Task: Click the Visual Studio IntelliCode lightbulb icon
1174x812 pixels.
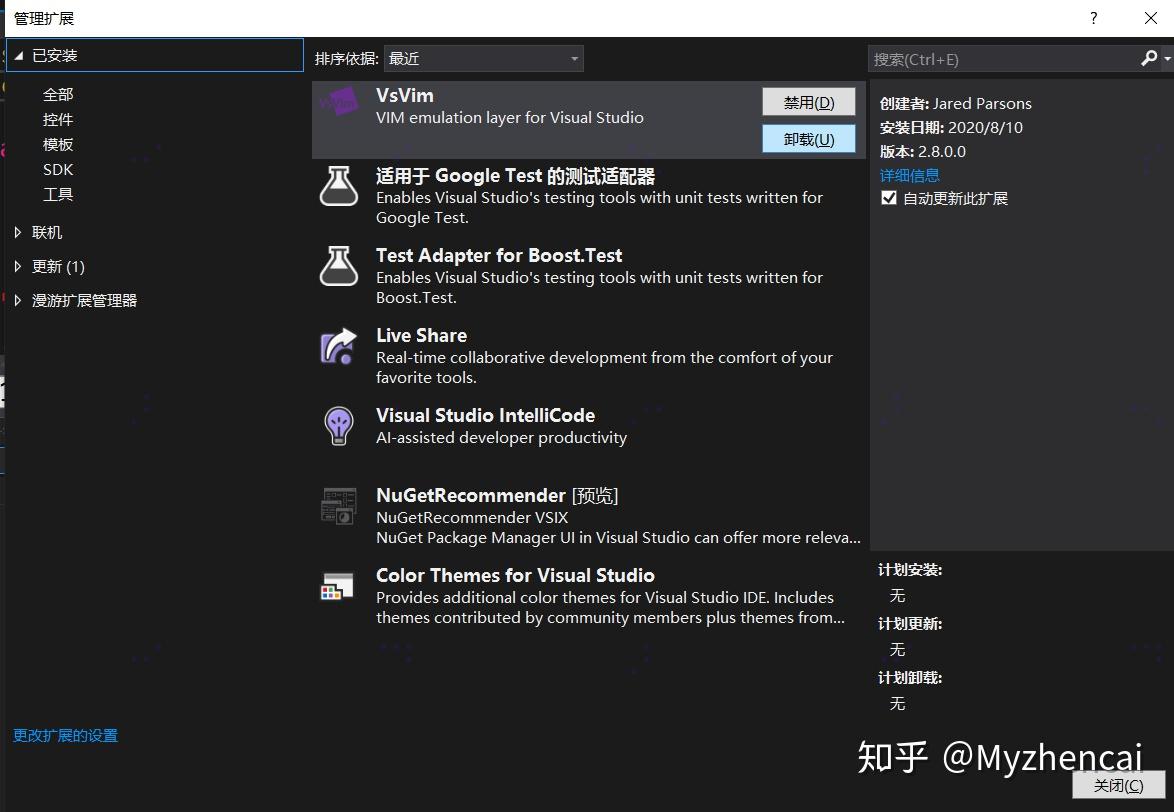Action: click(x=339, y=425)
